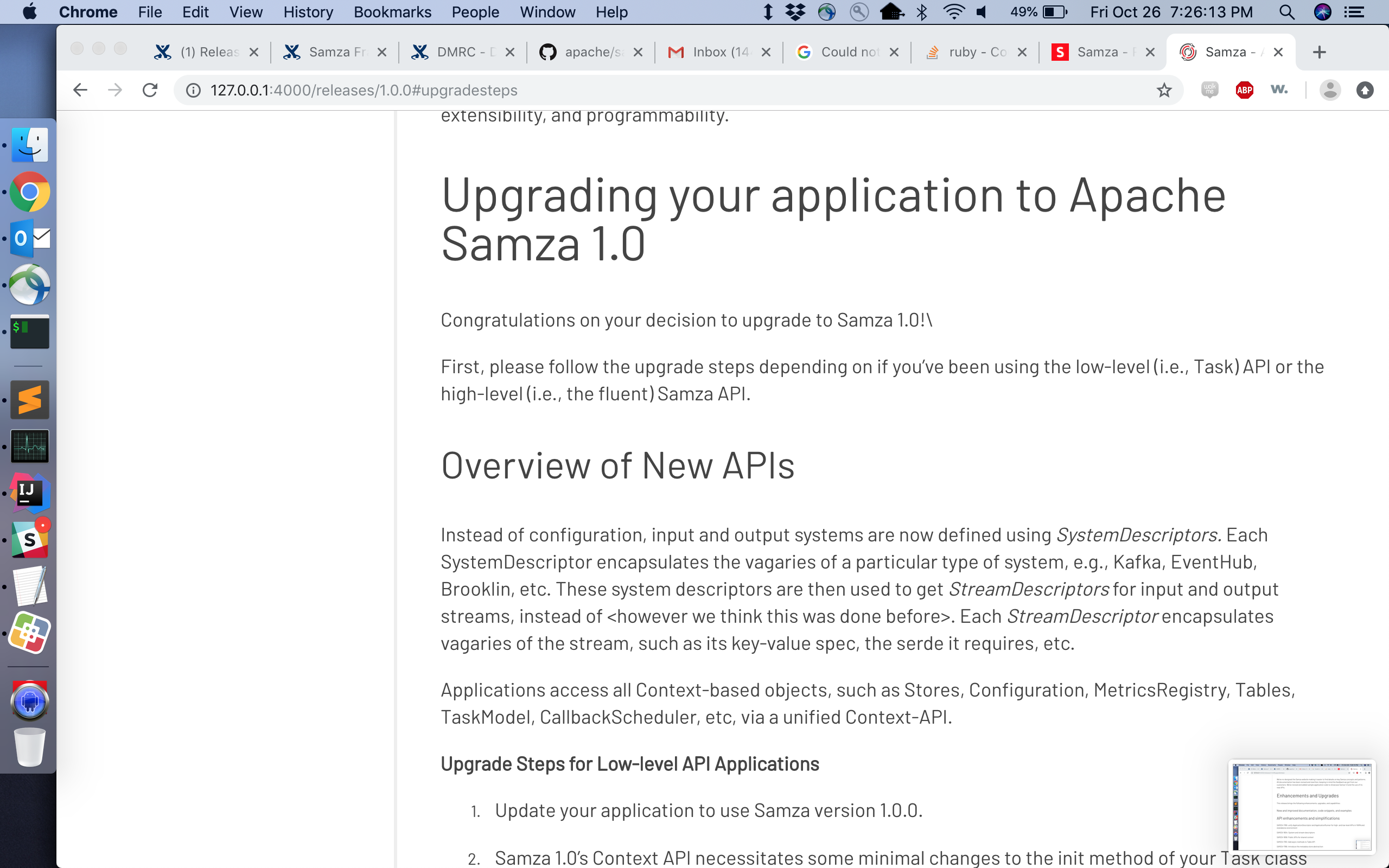Open the Spotlight search magnifier
The image size is (1389, 868).
[1286, 12]
